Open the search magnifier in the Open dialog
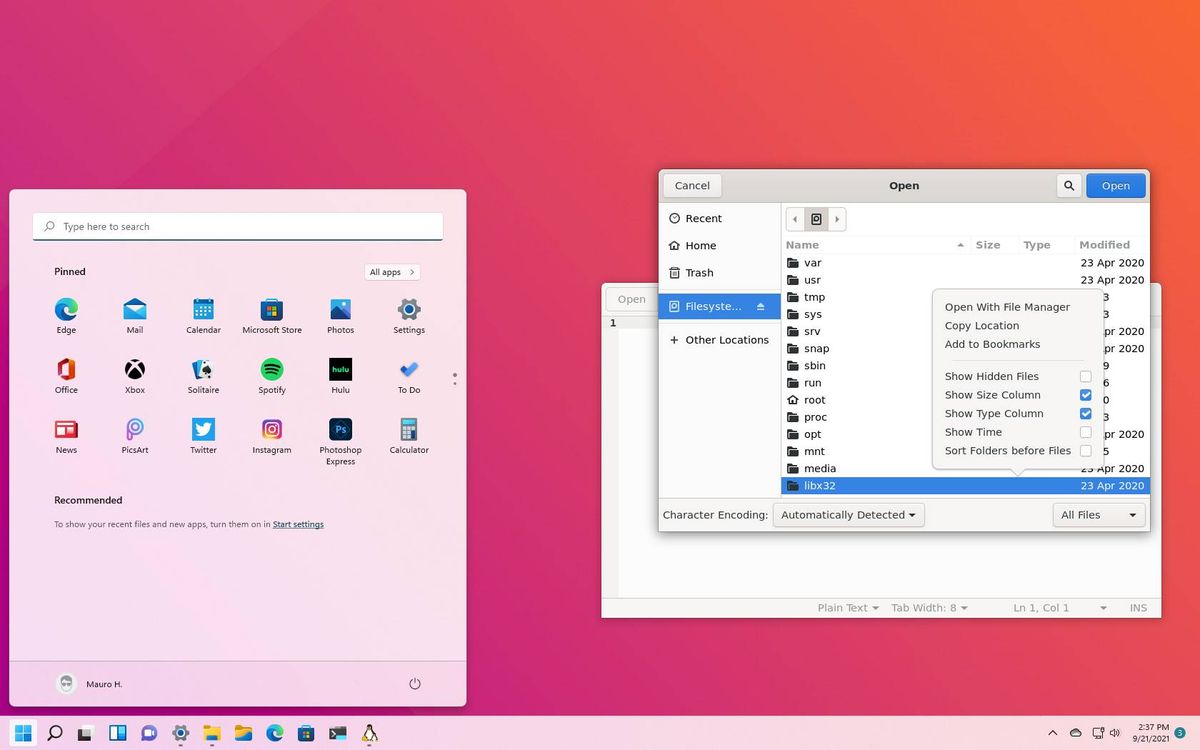 pyautogui.click(x=1068, y=185)
